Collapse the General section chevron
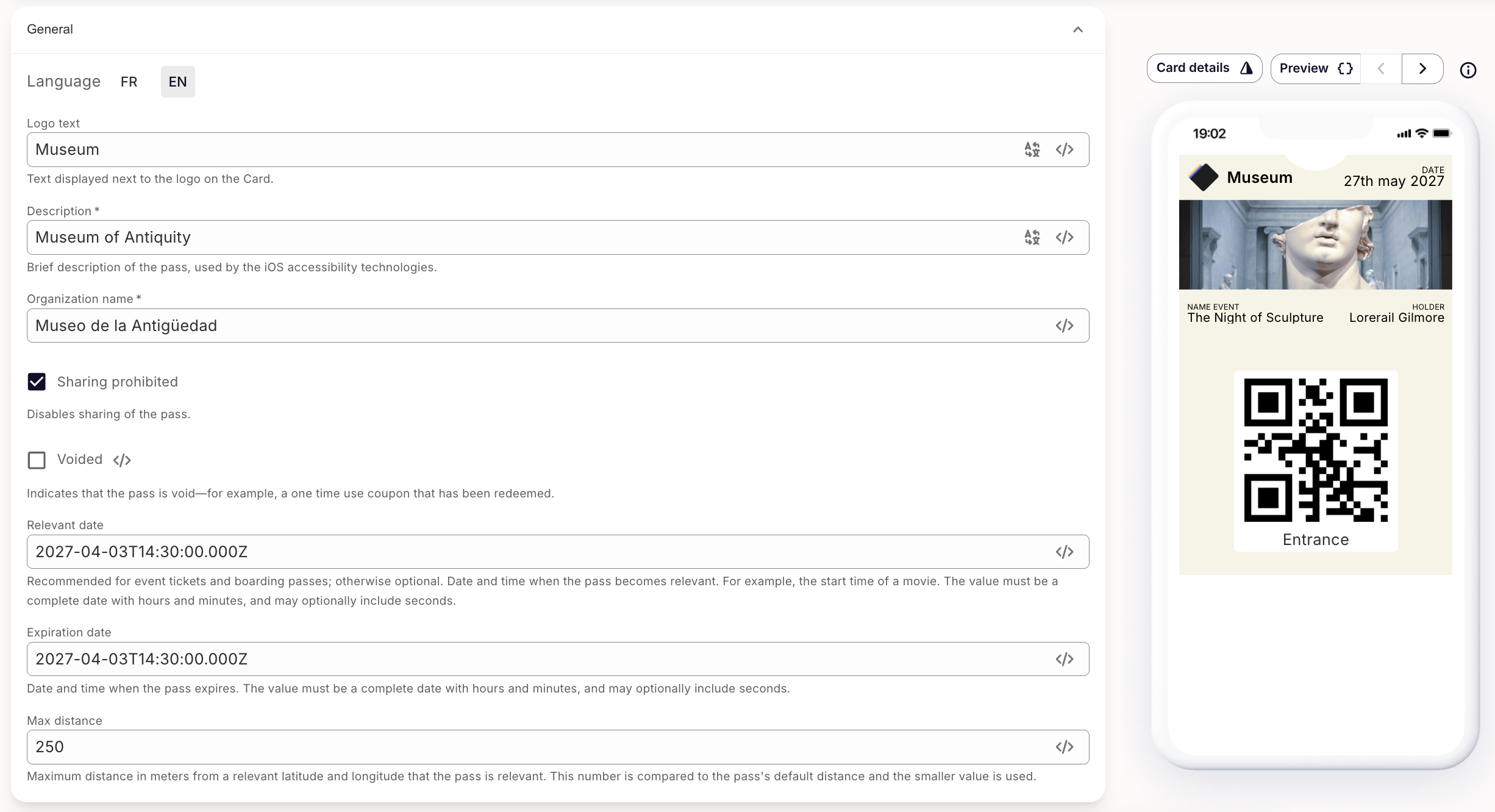 pos(1078,29)
